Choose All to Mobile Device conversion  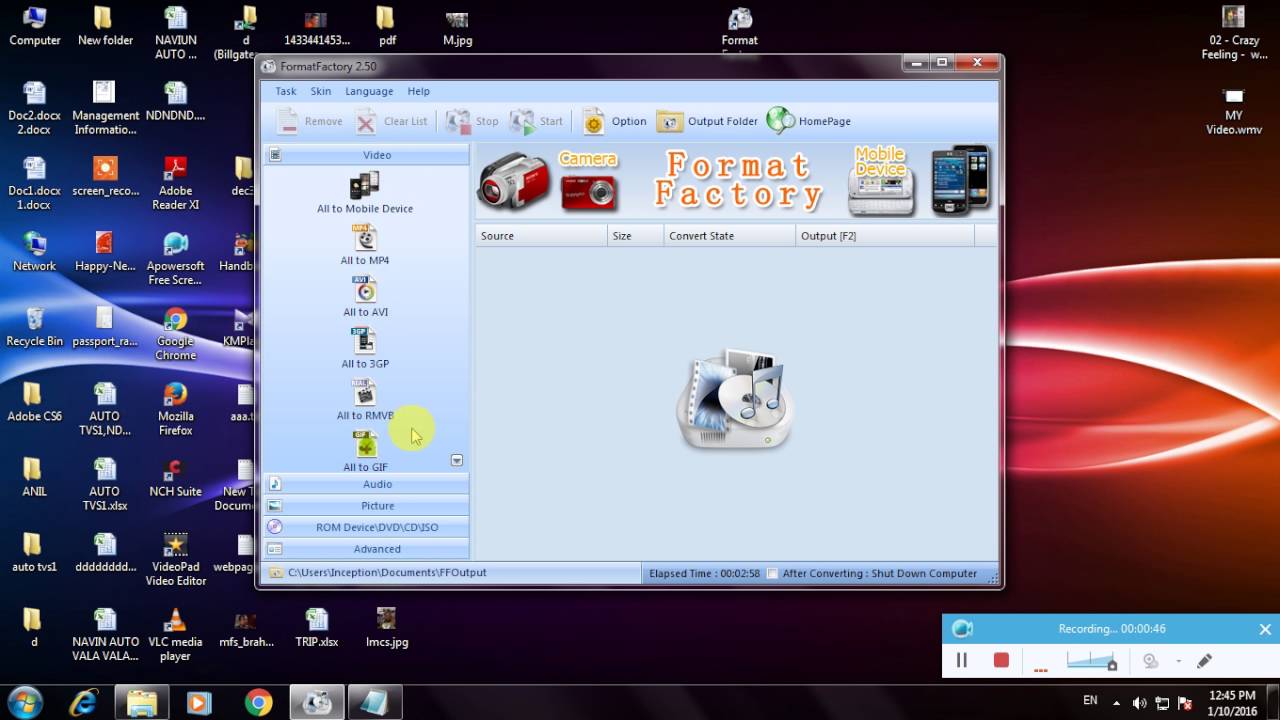pos(365,193)
